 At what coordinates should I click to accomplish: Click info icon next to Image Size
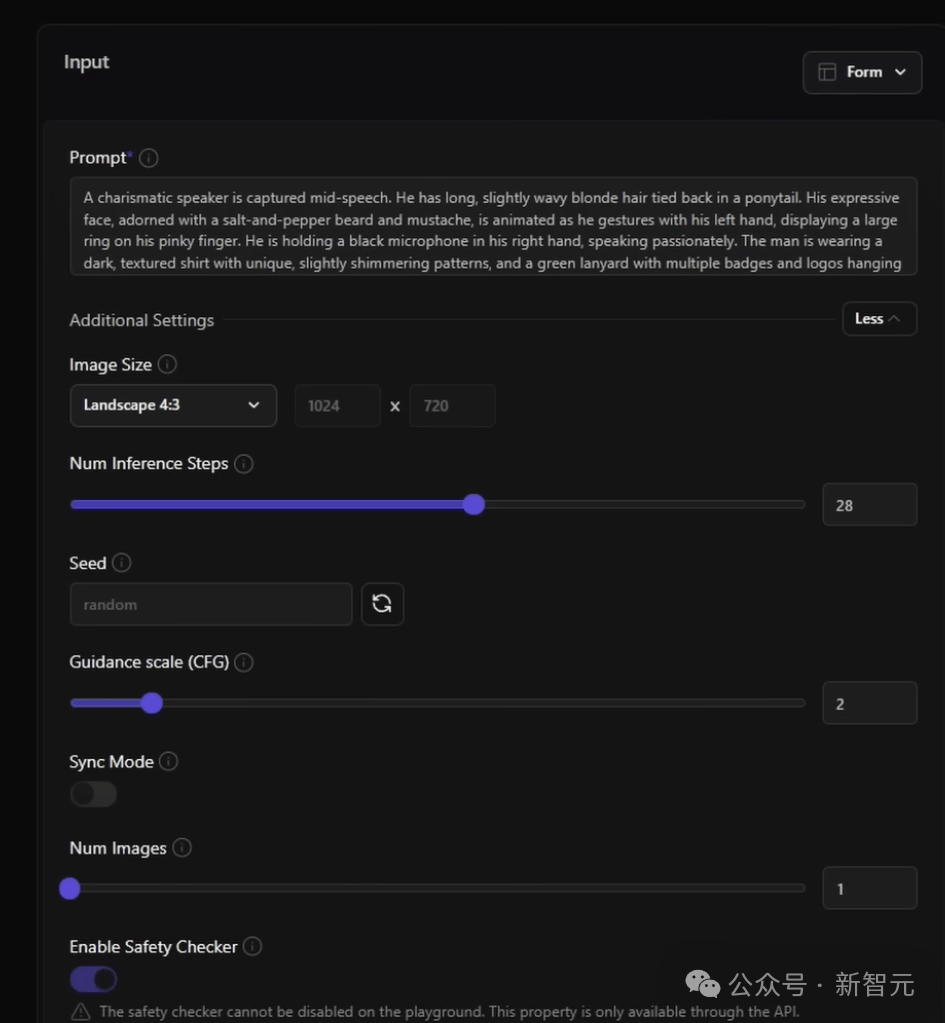tap(168, 365)
